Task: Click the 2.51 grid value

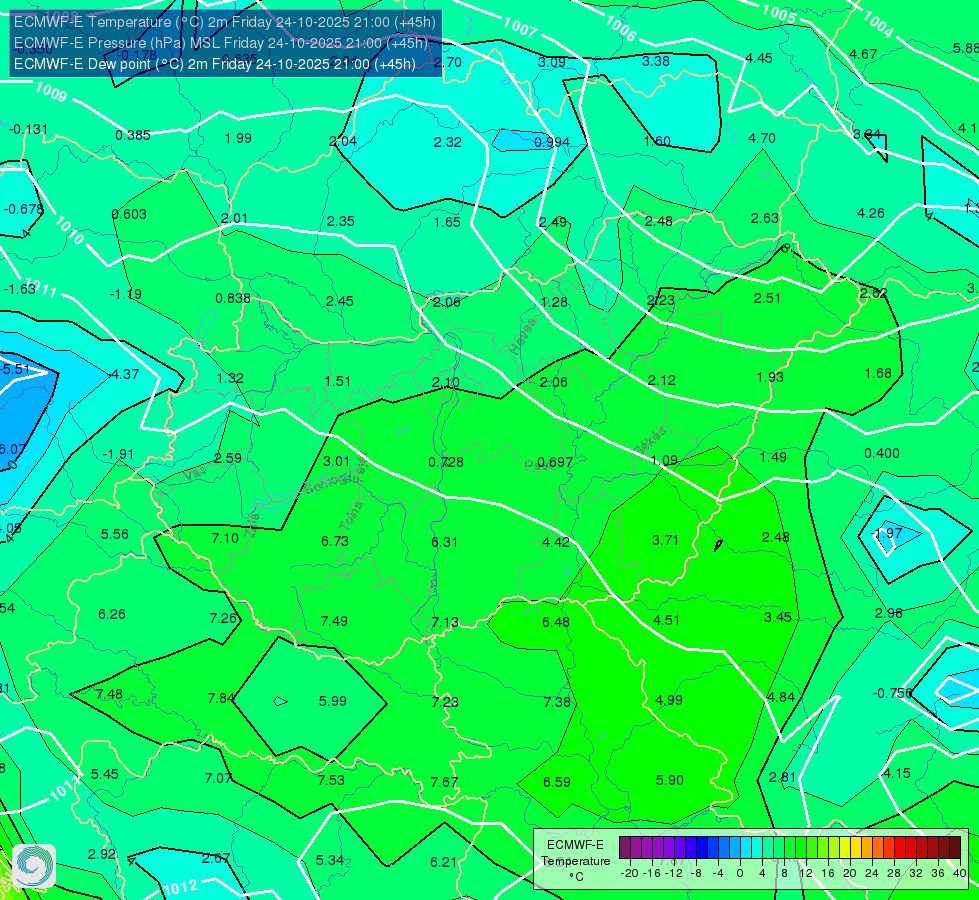Action: pos(767,298)
